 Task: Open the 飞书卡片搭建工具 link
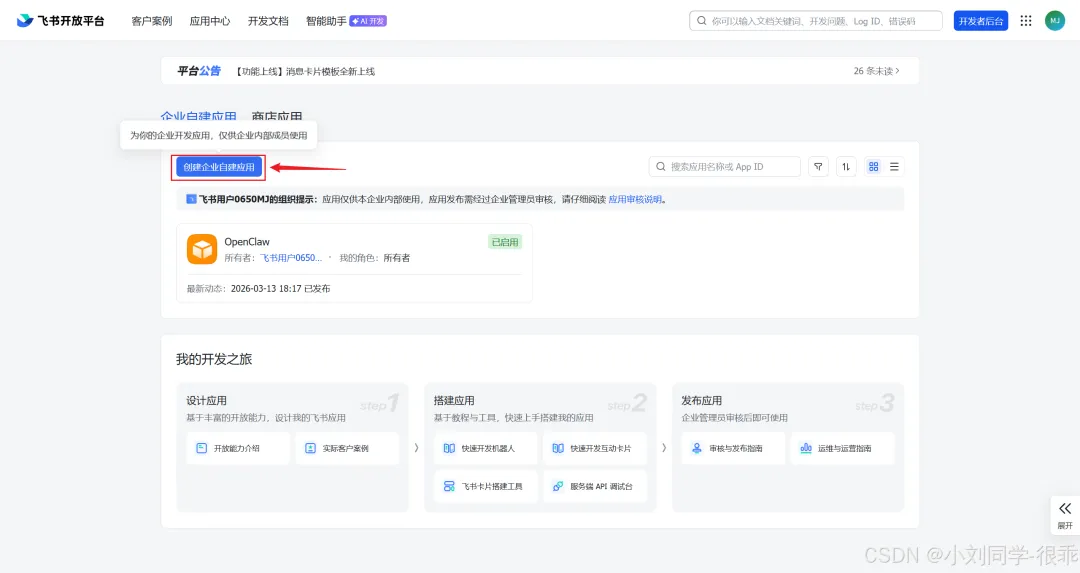tap(486, 486)
